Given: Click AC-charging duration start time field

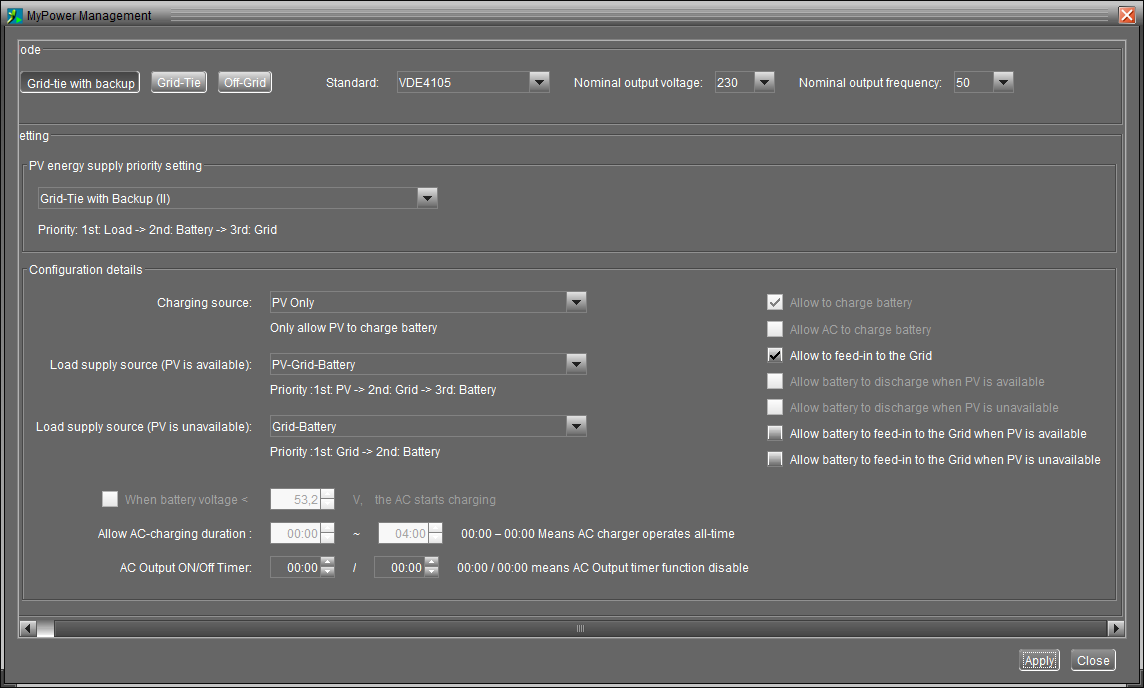Looking at the screenshot, I should [x=295, y=533].
